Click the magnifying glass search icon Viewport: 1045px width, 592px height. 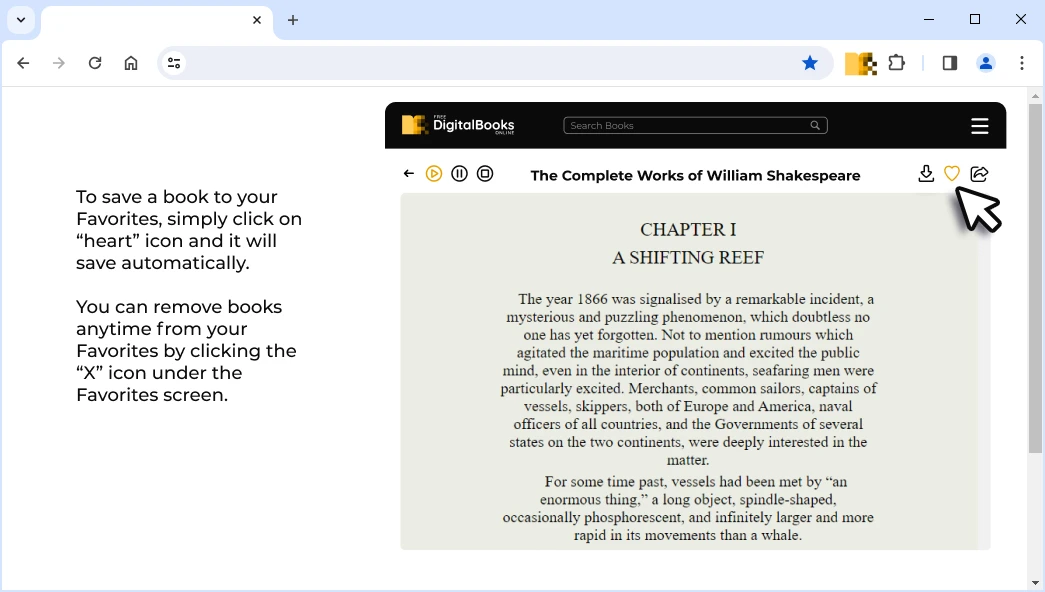pos(815,126)
